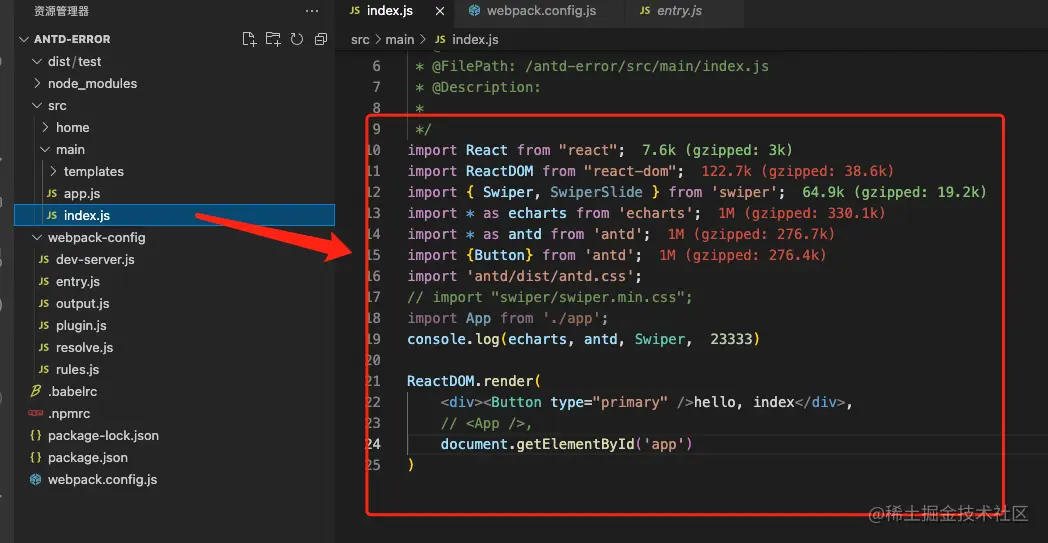Click the New Folder icon in explorer header
The width and height of the screenshot is (1048, 543).
click(273, 39)
